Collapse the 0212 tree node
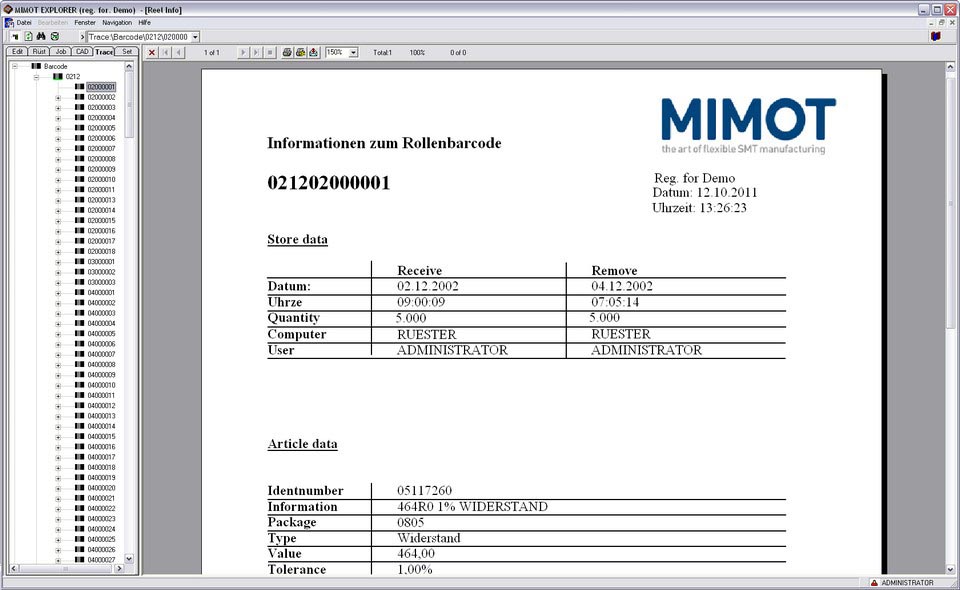Viewport: 960px width, 590px height. [36, 77]
